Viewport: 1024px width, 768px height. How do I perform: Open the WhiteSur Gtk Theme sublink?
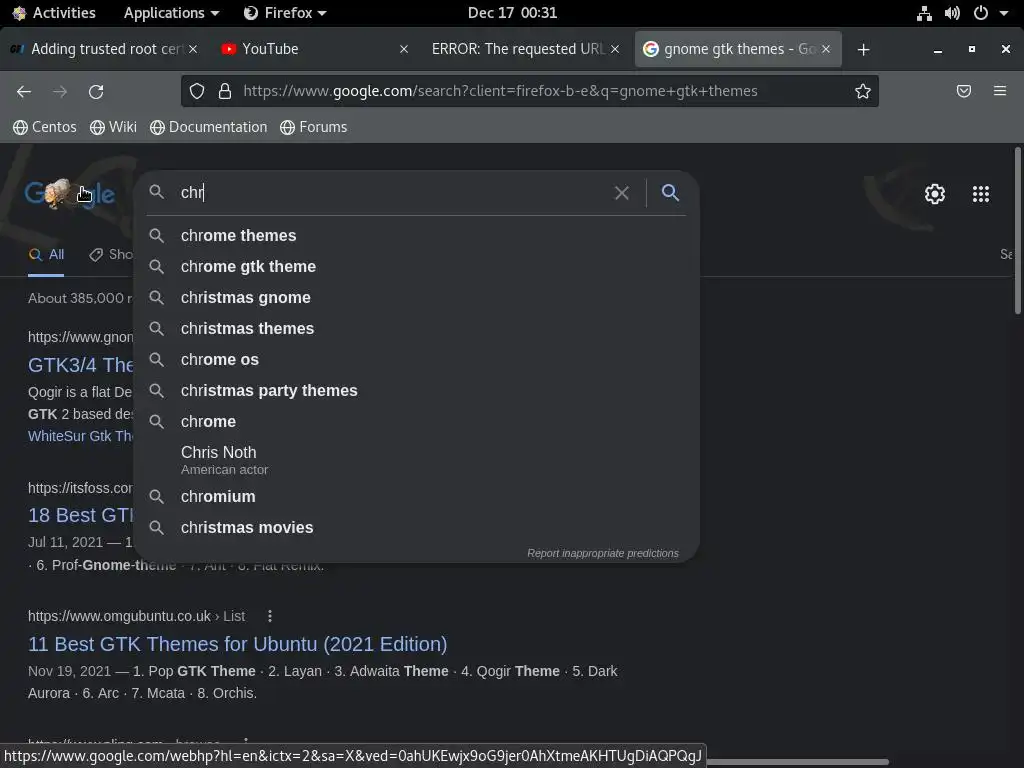pyautogui.click(x=80, y=436)
